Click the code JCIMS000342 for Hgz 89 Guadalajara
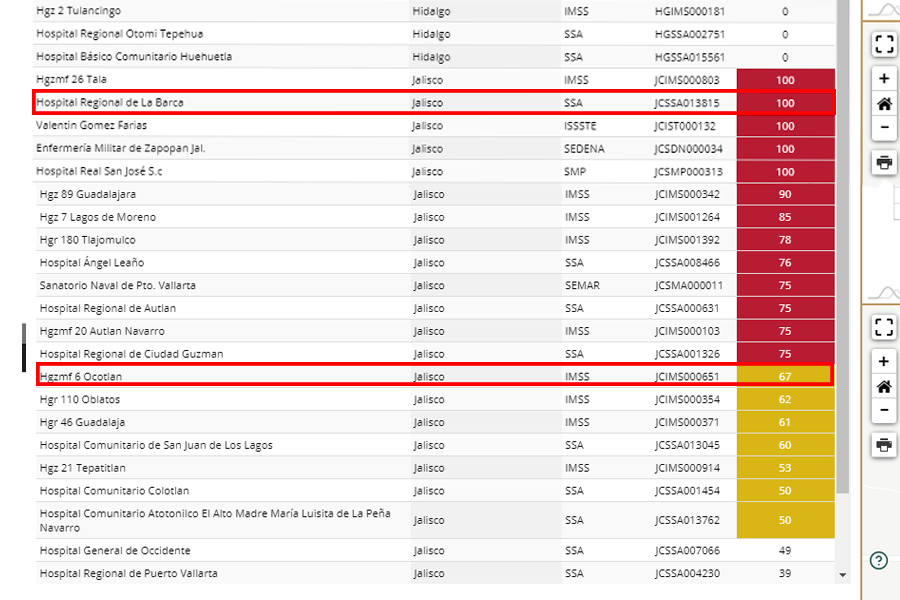900x600 pixels. [x=687, y=194]
